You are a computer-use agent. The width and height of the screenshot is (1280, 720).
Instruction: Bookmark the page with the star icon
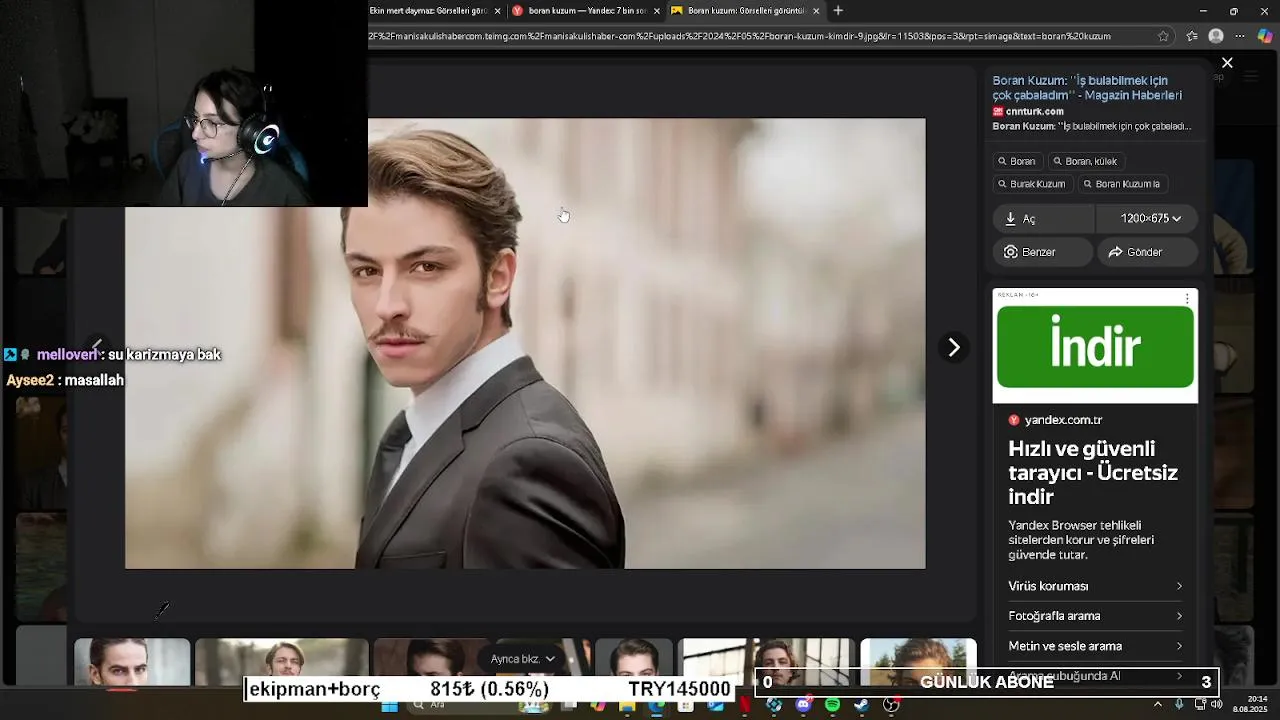click(1163, 36)
